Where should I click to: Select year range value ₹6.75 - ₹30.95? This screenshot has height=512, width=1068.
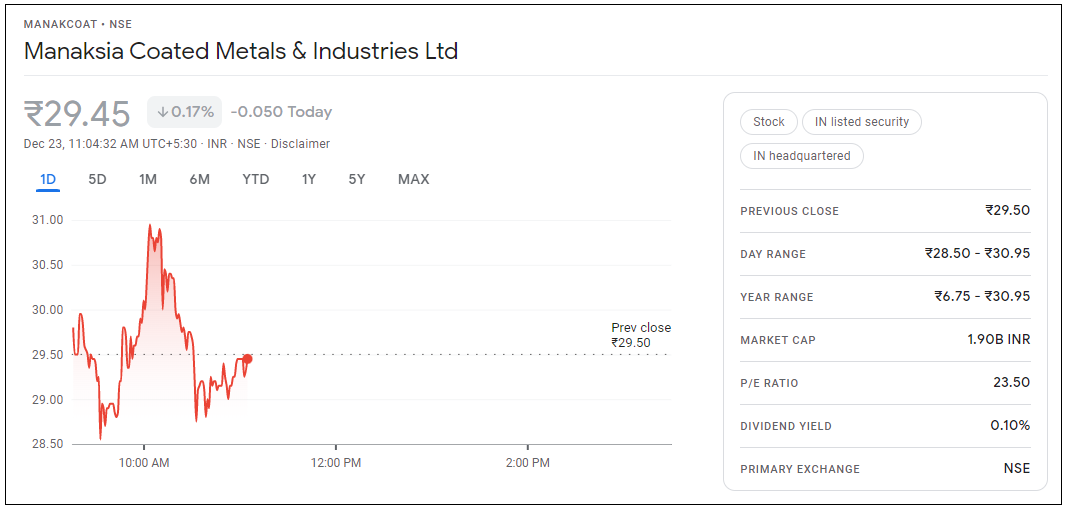click(982, 296)
